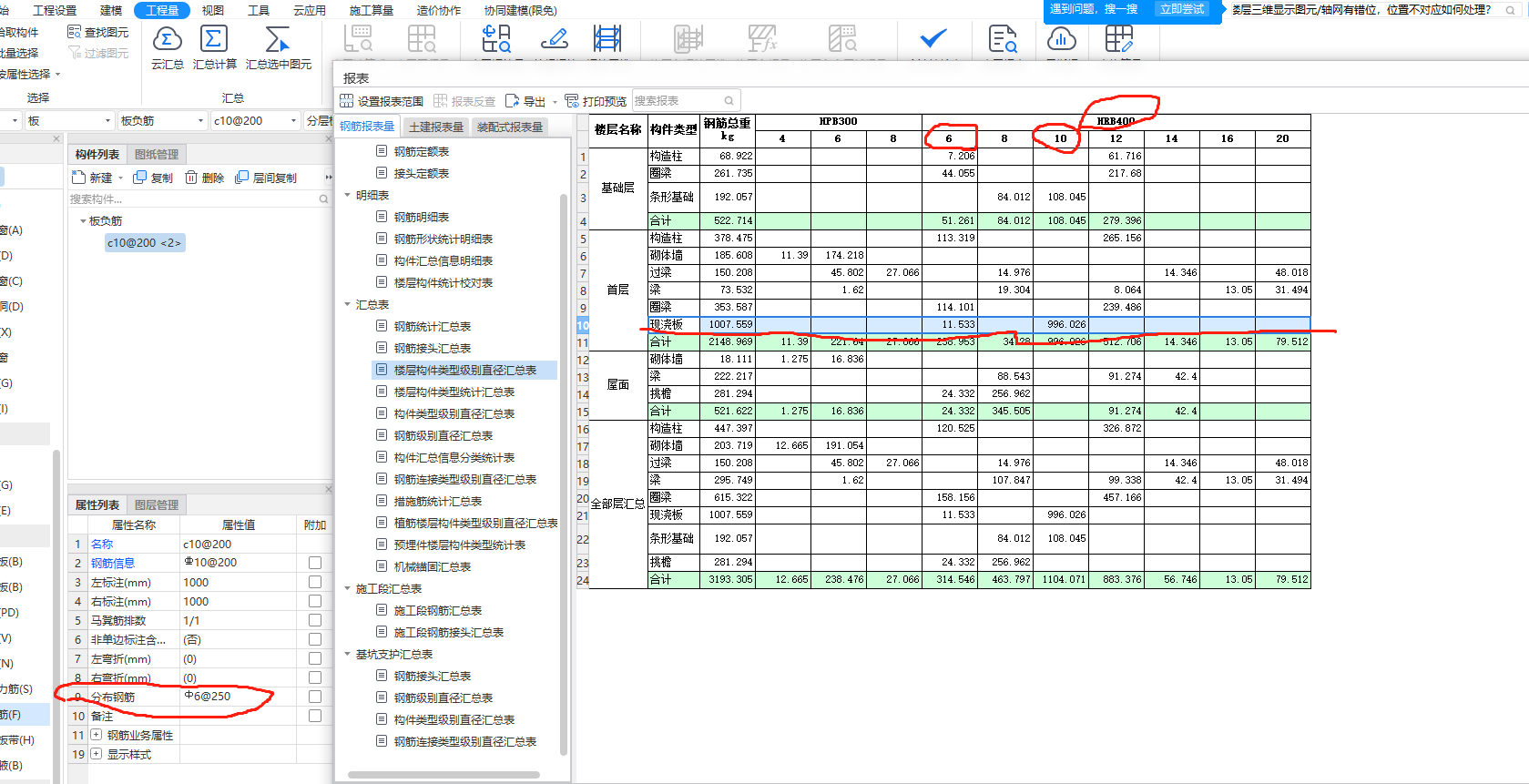Open the 工程设置 ribbon tab

coord(55,11)
